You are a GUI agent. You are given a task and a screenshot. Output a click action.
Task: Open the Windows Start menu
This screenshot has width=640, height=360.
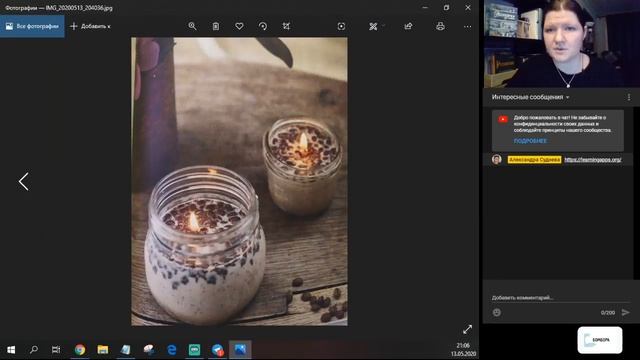(x=11, y=350)
